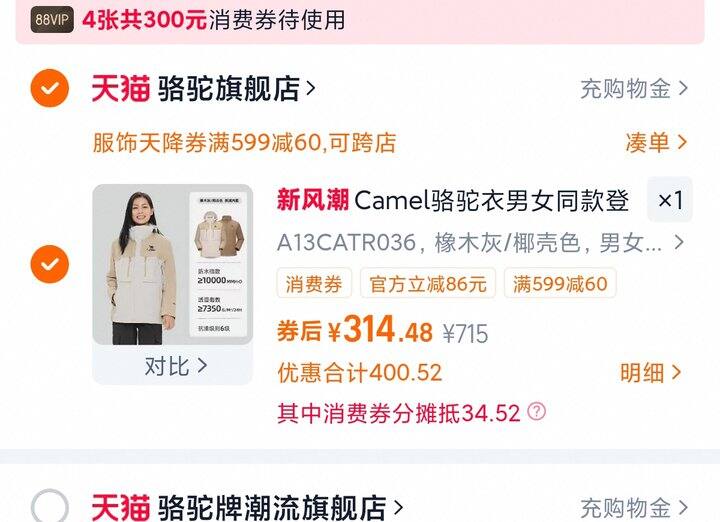
Task: Open 明细 discount details
Action: point(650,372)
